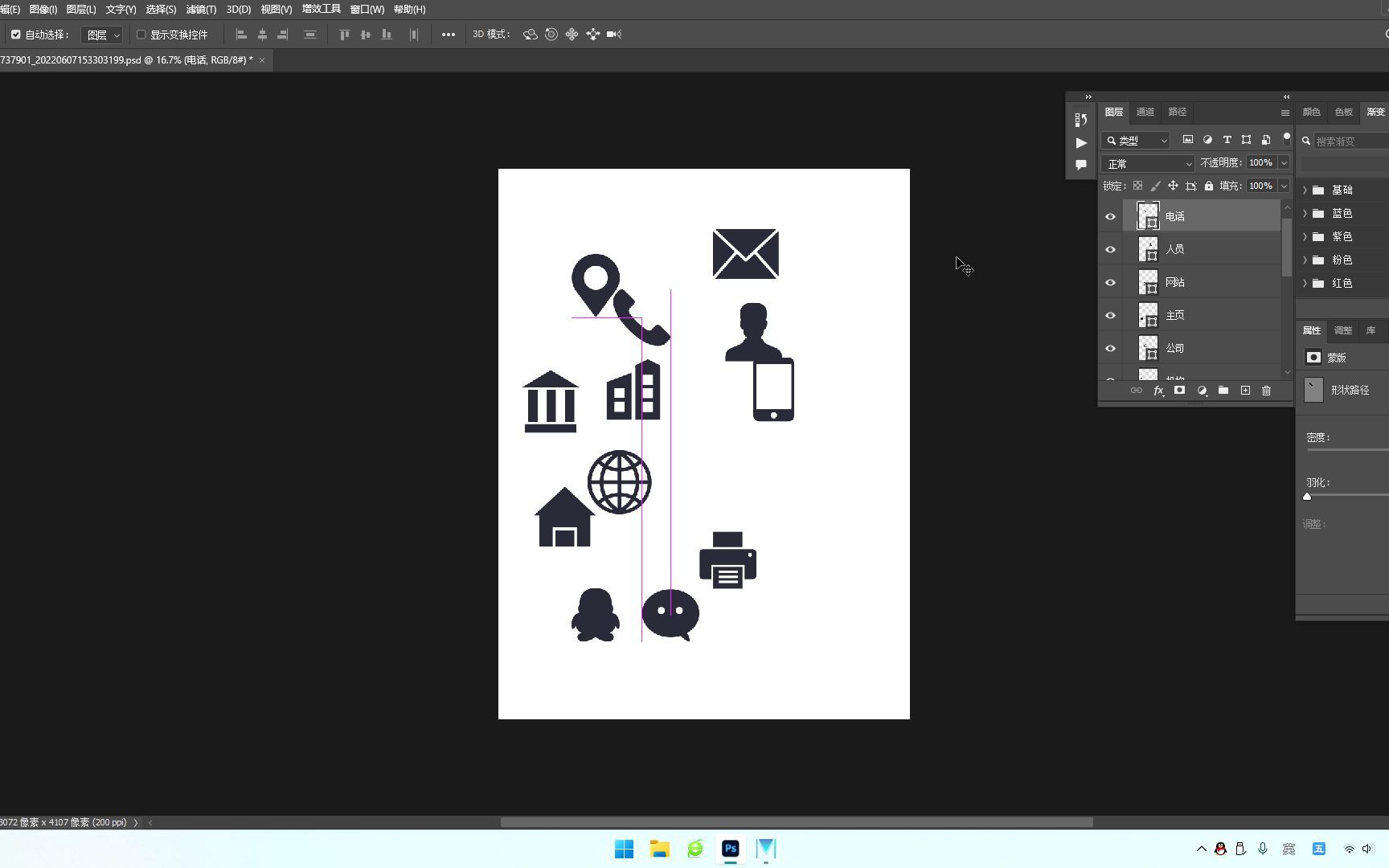Image resolution: width=1389 pixels, height=868 pixels.
Task: Open the 不透明度 opacity dropdown
Action: (x=1285, y=162)
